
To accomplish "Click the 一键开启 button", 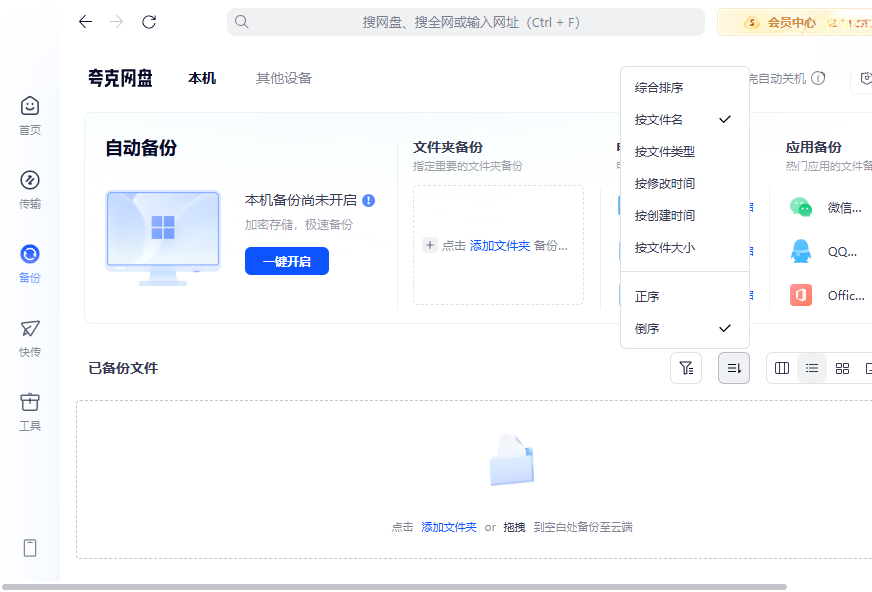I will [287, 261].
